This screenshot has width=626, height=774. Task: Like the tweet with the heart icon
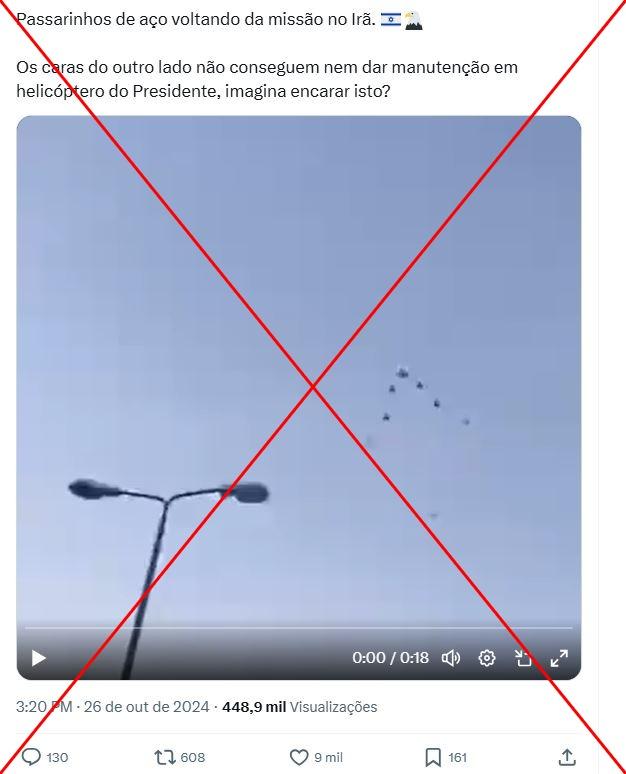click(299, 757)
